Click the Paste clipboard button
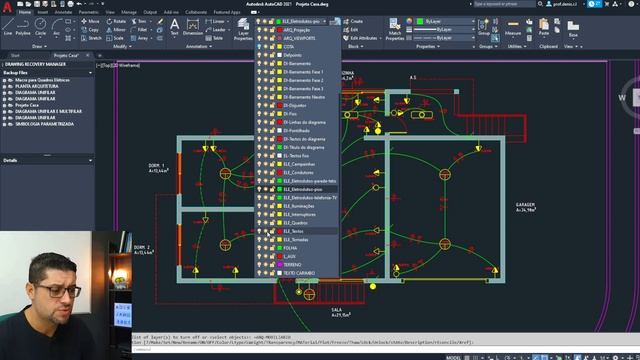This screenshot has width=640, height=360. click(x=544, y=28)
